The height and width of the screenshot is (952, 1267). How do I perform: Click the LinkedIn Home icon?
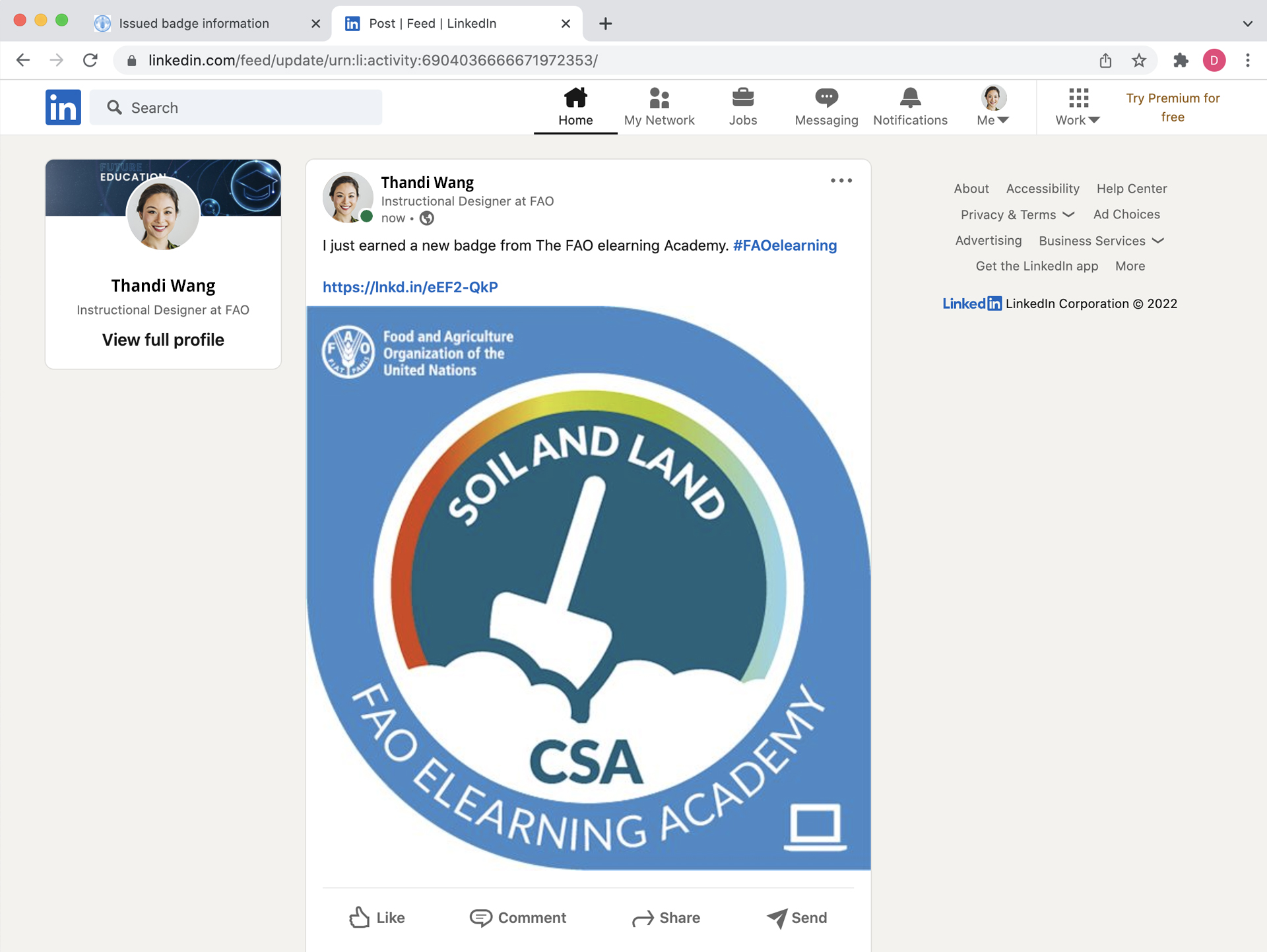(x=575, y=97)
